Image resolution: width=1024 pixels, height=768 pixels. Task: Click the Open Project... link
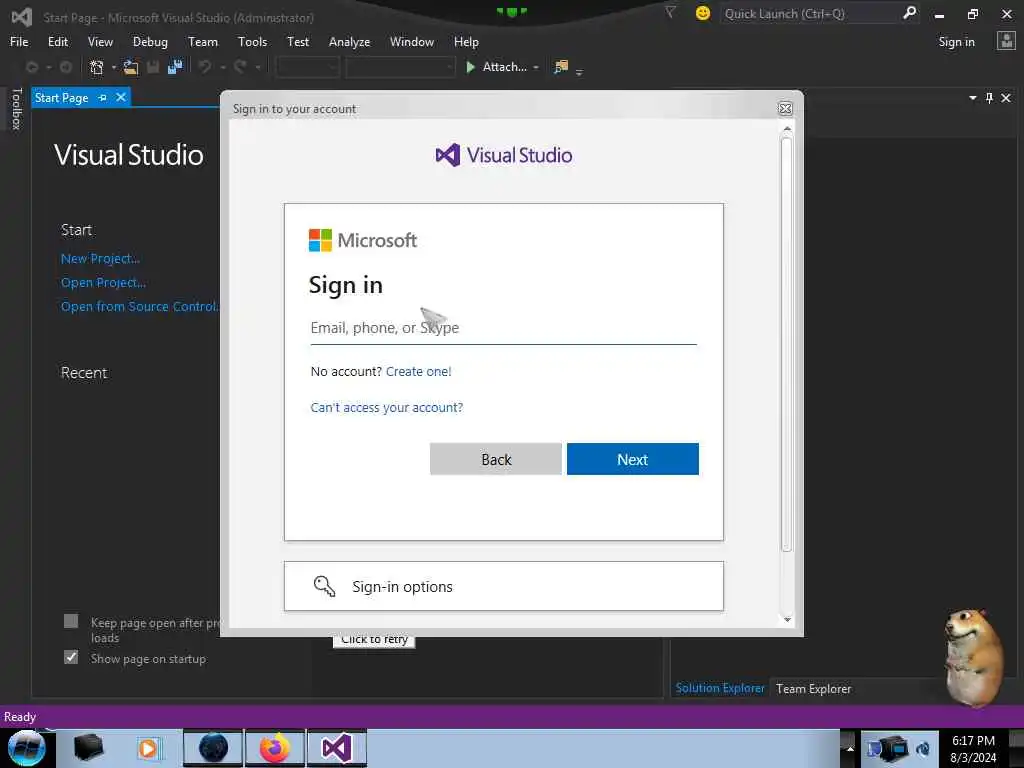coord(103,283)
